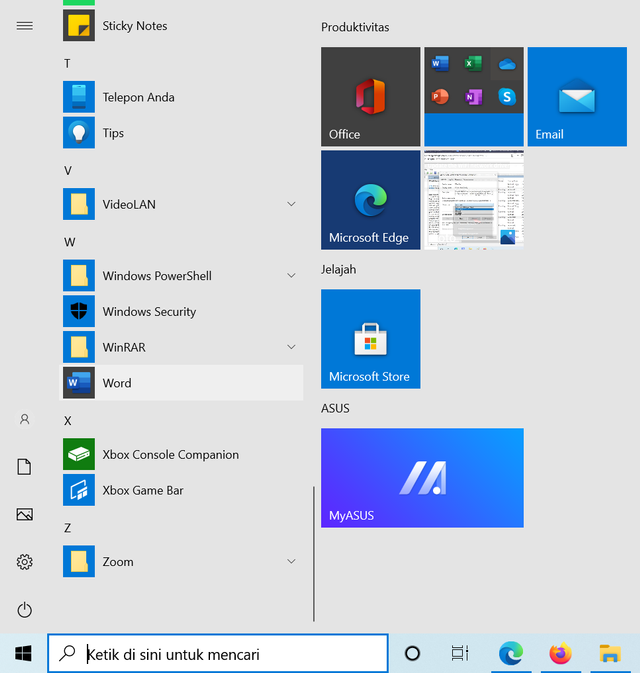Image resolution: width=640 pixels, height=673 pixels.
Task: Open the Pictures sidebar icon
Action: (x=24, y=514)
